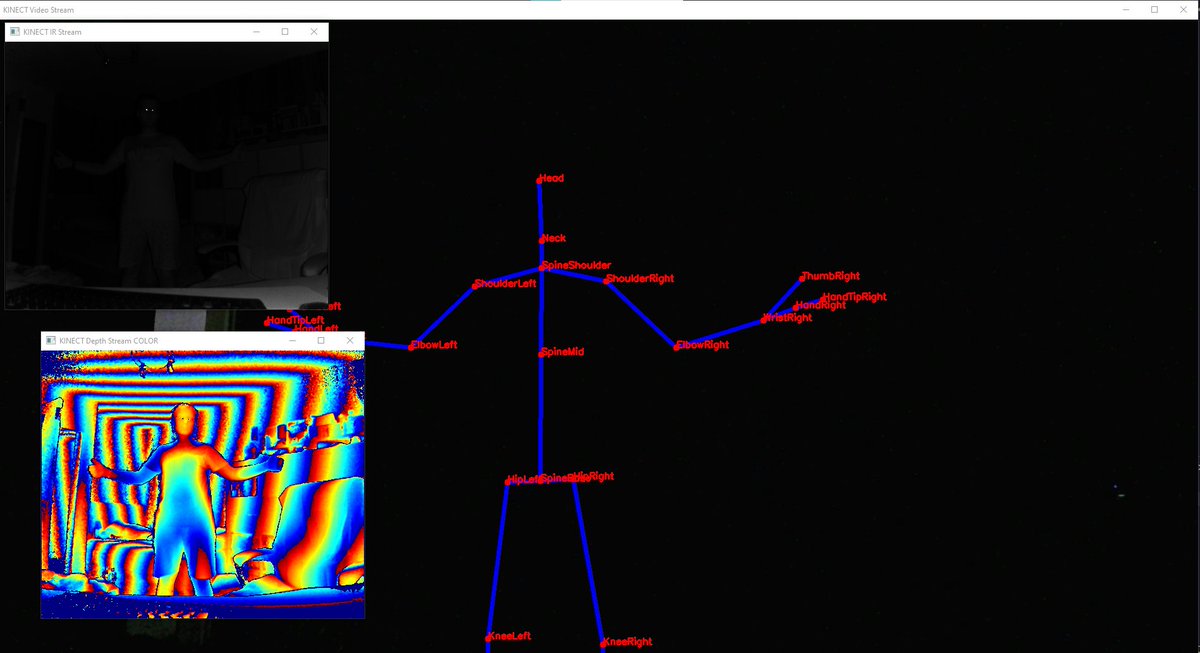Screen dimensions: 1200x653
Task: Select the HandTipRight joint marker
Action: click(820, 296)
